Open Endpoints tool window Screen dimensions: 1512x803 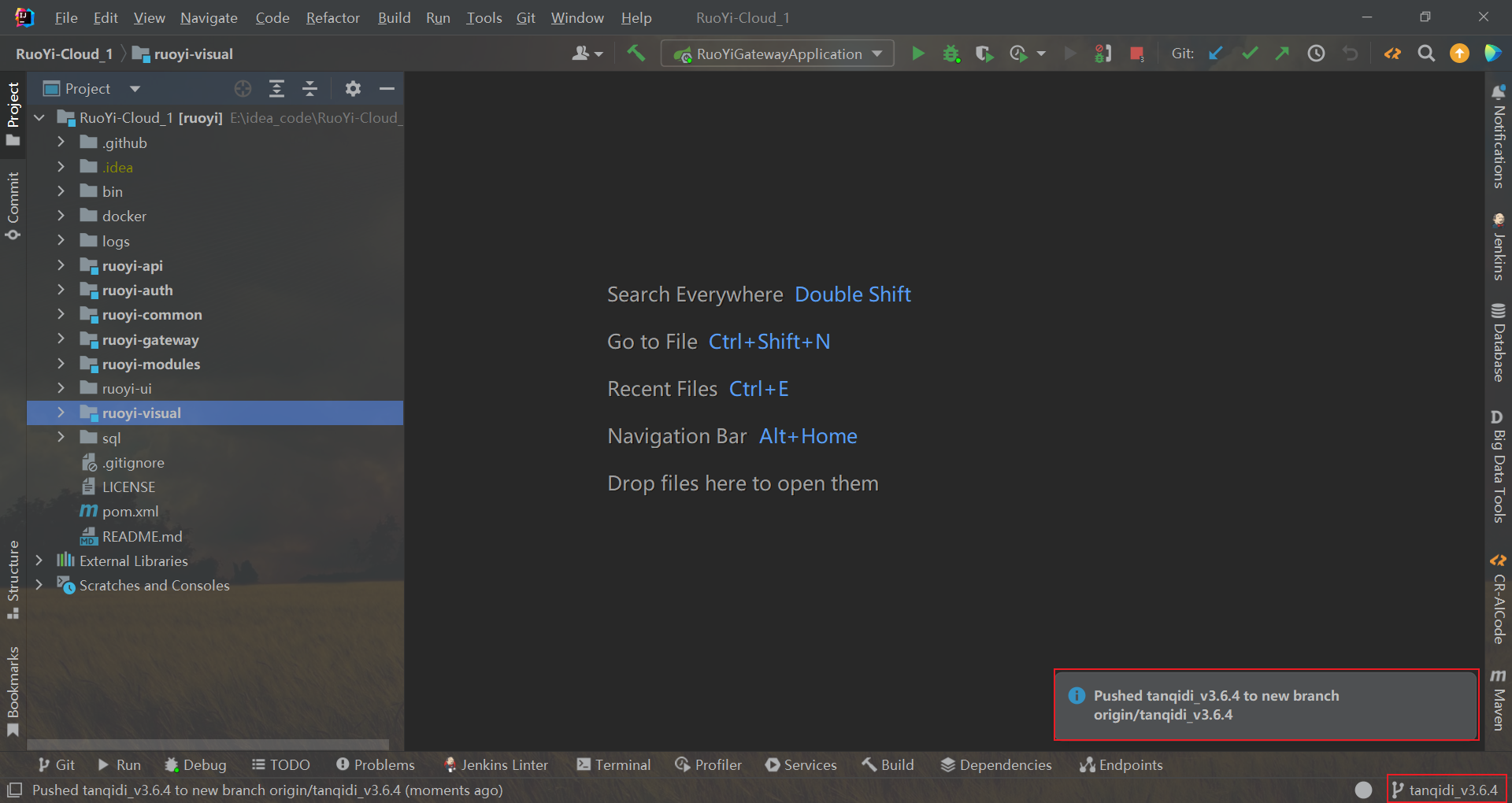pyautogui.click(x=1121, y=764)
